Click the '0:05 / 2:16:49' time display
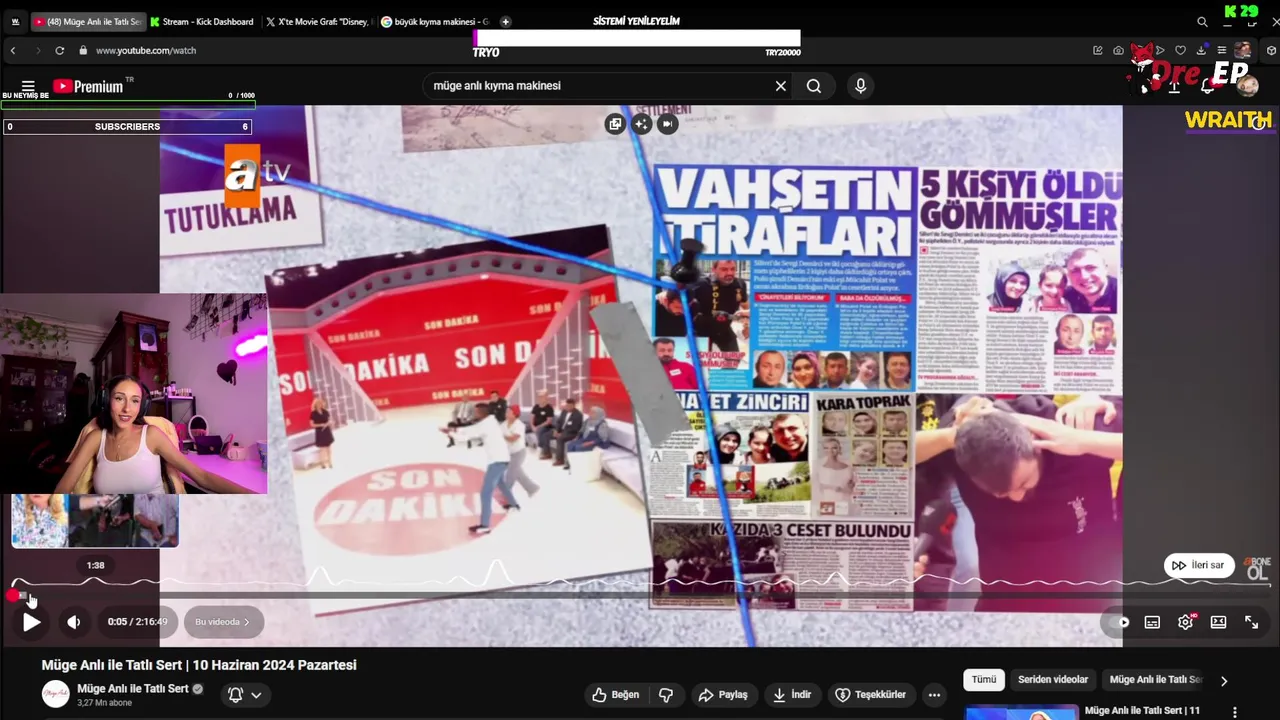Screen dimensions: 1280x720 [x=138, y=622]
